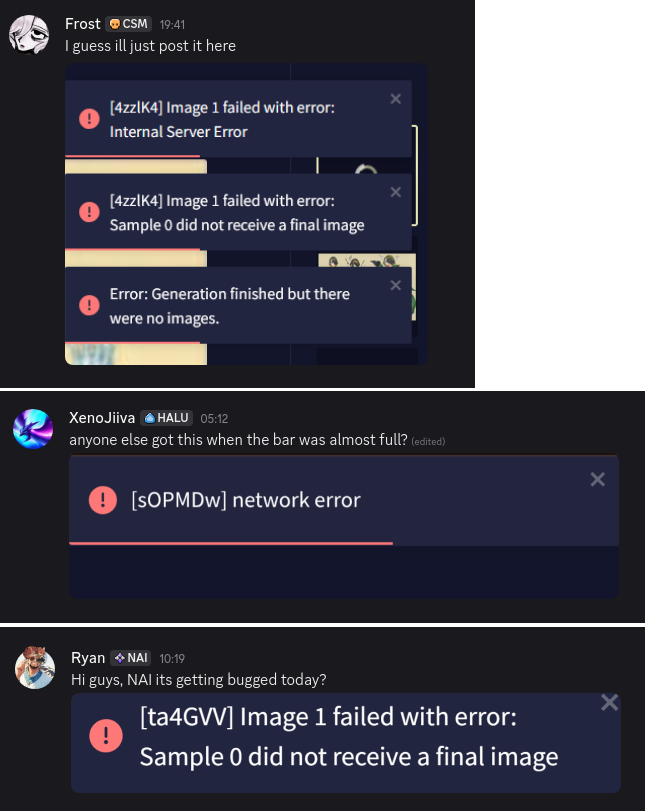Image resolution: width=645 pixels, height=811 pixels.
Task: Open Frost's profile avatar
Action: 29,35
